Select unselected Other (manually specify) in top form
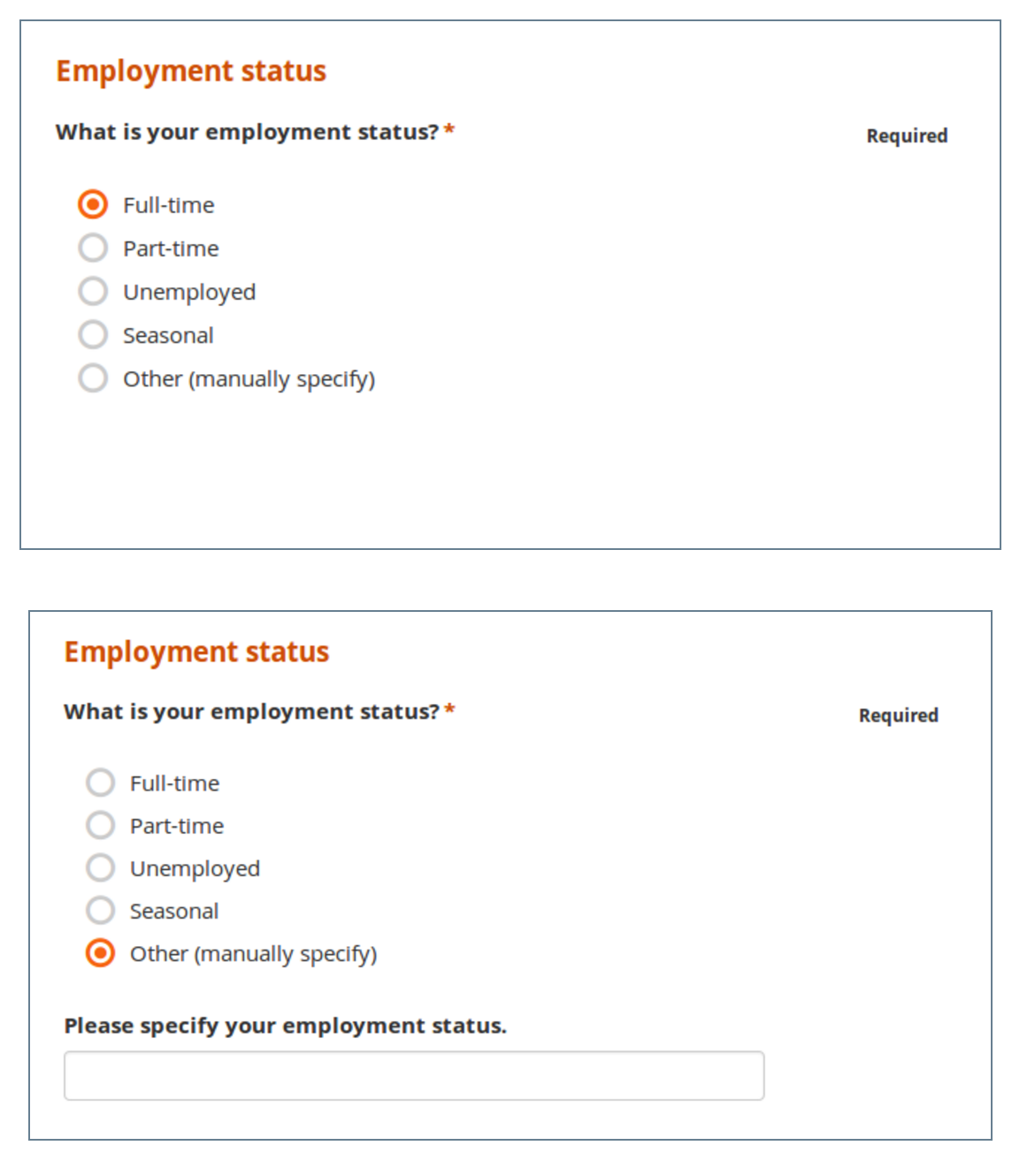This screenshot has width=1035, height=1176. pos(93,378)
